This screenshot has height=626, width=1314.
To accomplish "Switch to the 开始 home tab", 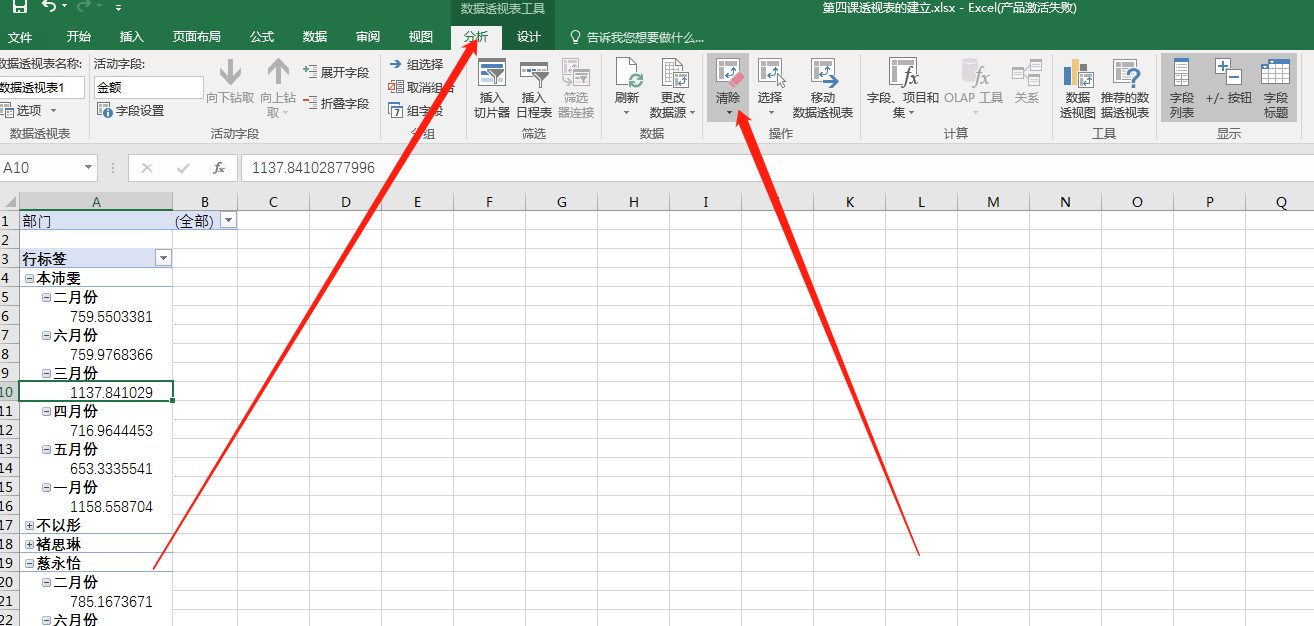I will 78,37.
